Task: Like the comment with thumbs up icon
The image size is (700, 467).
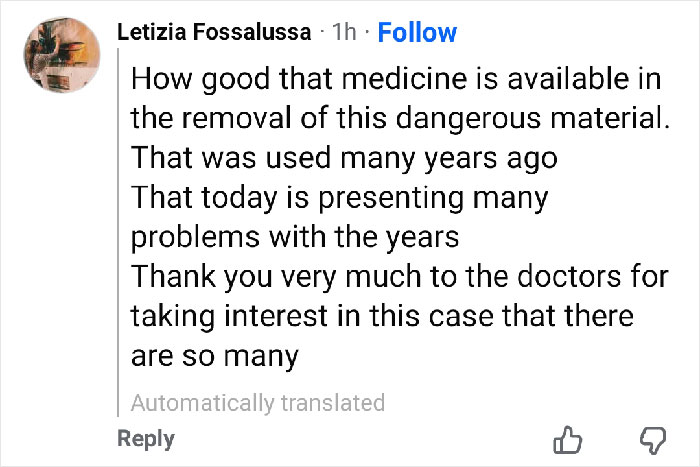Action: (x=567, y=440)
